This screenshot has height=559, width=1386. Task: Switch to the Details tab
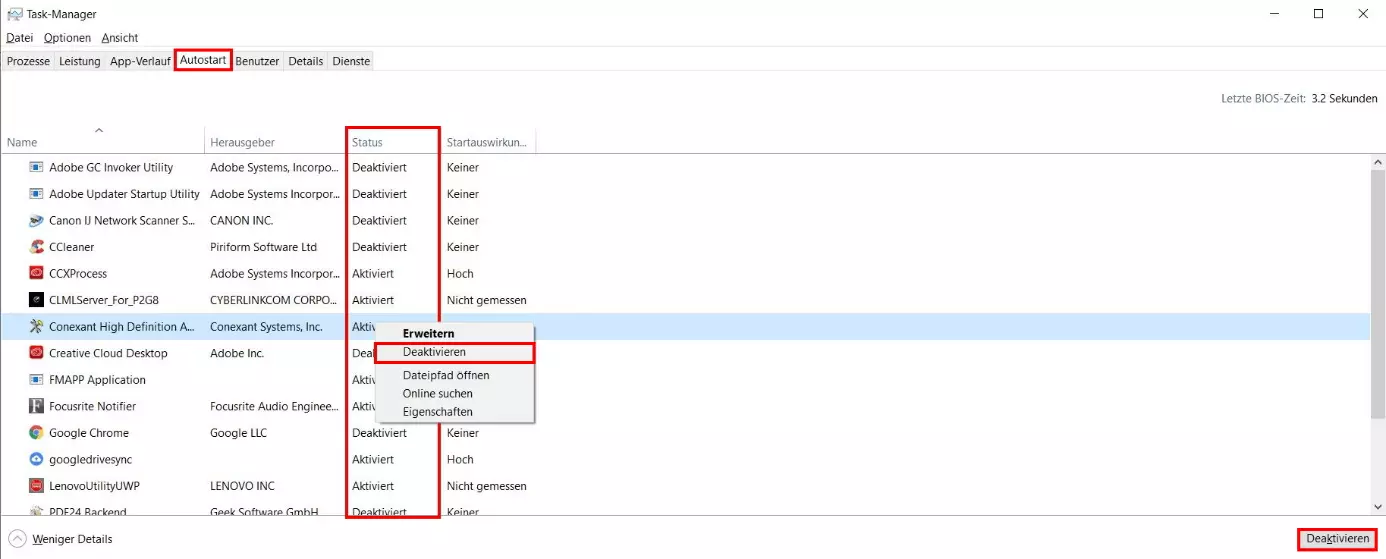[306, 61]
